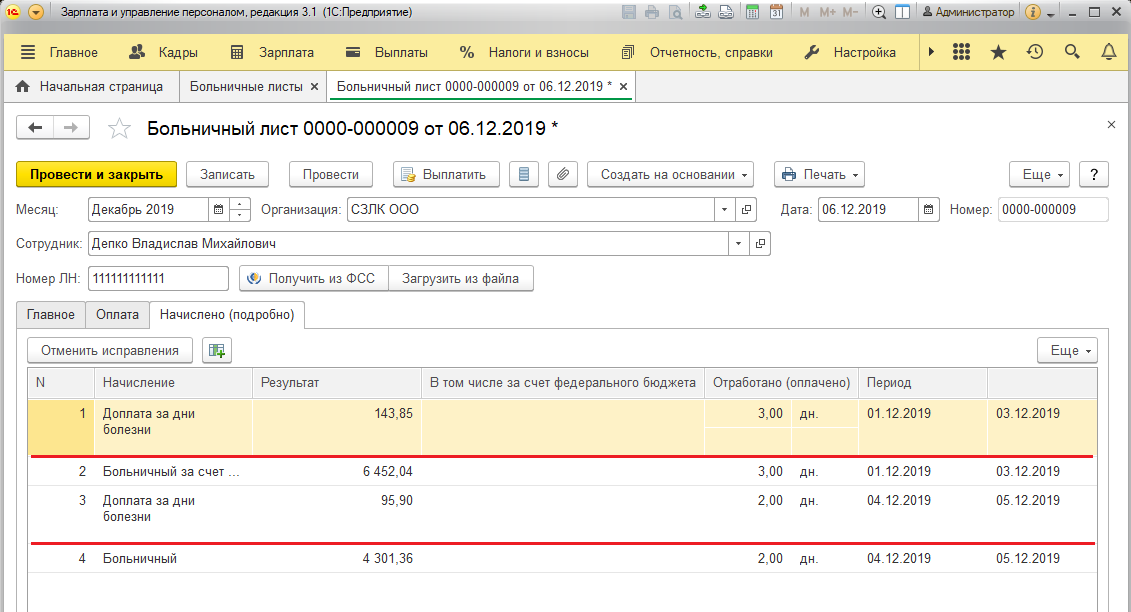1131x612 pixels.
Task: Click the get link icon
Action: coord(703,12)
